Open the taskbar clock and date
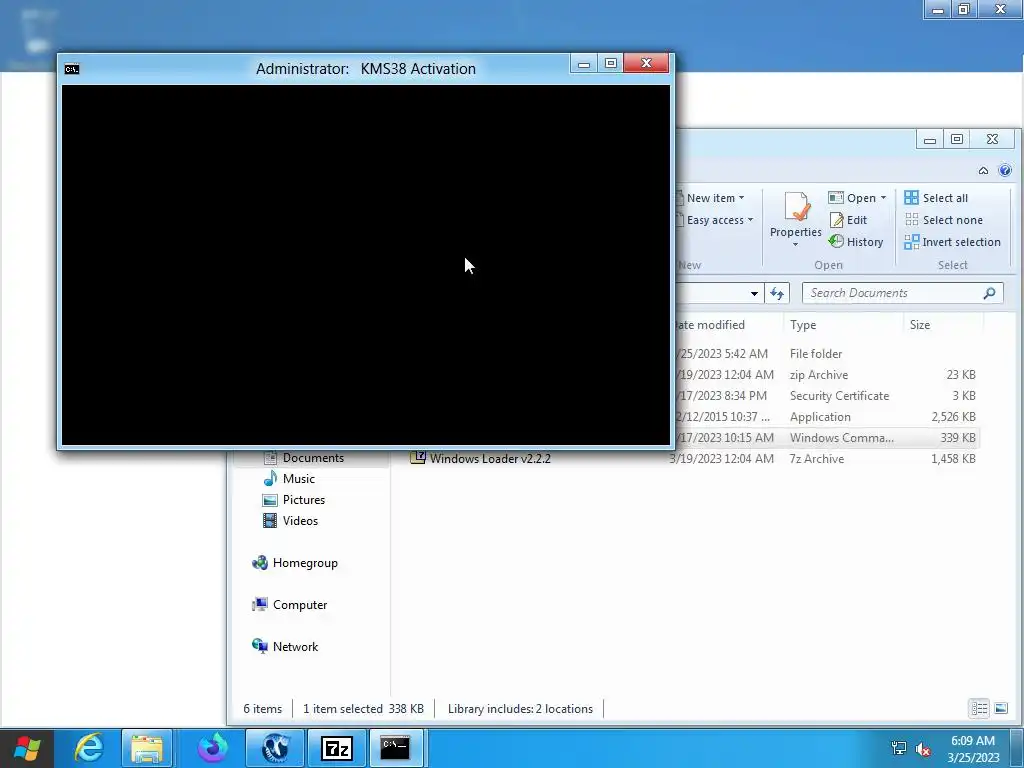Viewport: 1024px width, 768px height. (973, 749)
